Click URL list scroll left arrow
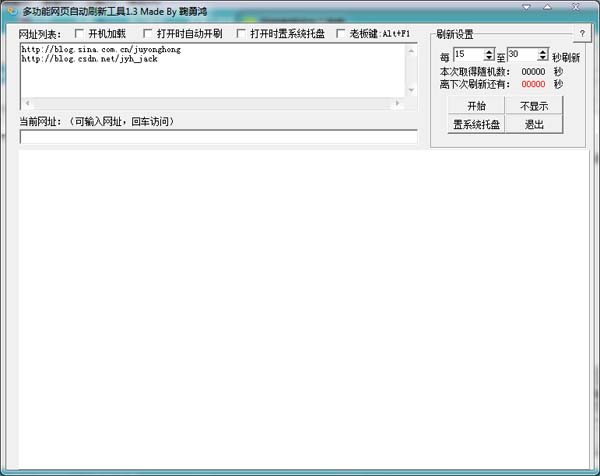This screenshot has width=600, height=476. click(27, 103)
